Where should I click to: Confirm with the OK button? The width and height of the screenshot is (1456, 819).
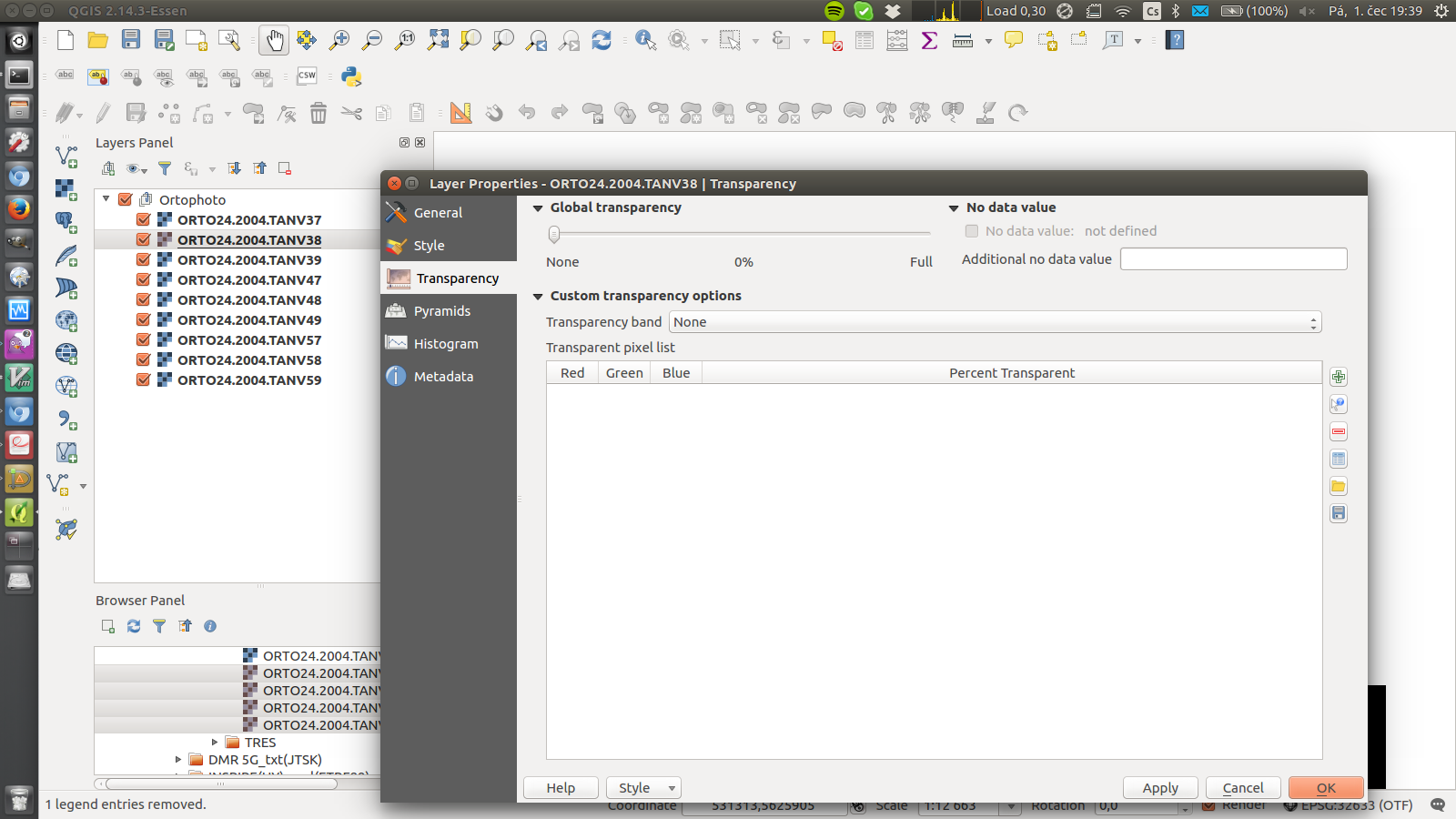(x=1326, y=788)
